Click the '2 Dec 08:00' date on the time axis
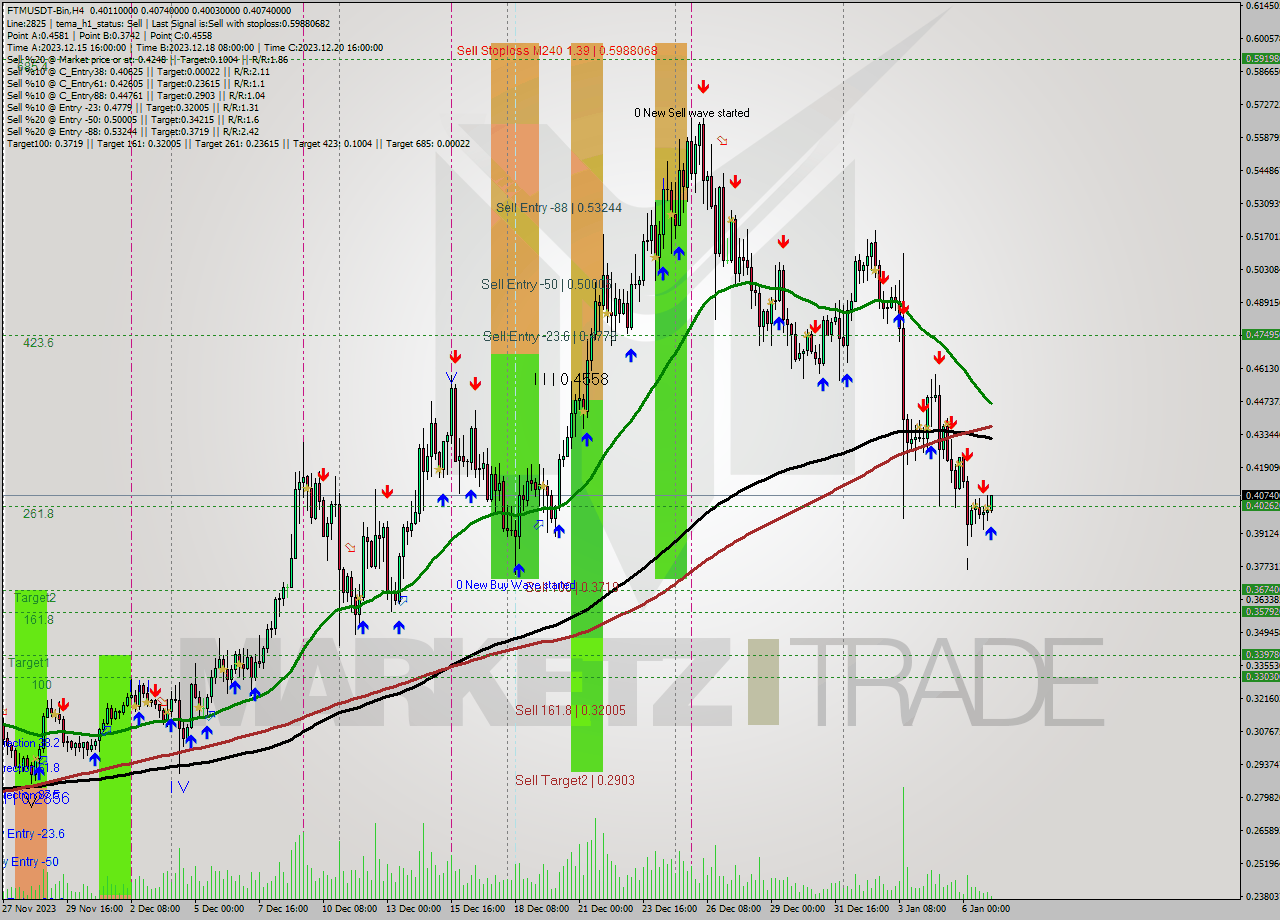The height and width of the screenshot is (920, 1280). (154, 909)
